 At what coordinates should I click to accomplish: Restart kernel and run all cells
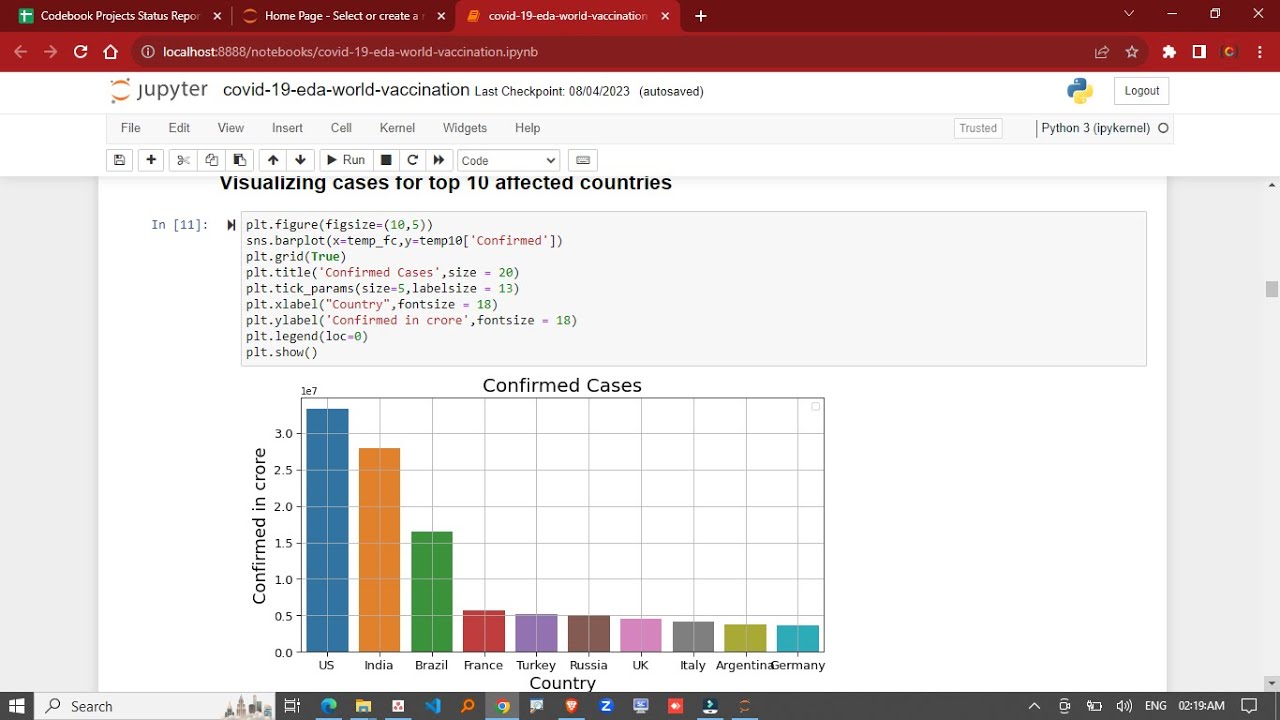pos(438,160)
